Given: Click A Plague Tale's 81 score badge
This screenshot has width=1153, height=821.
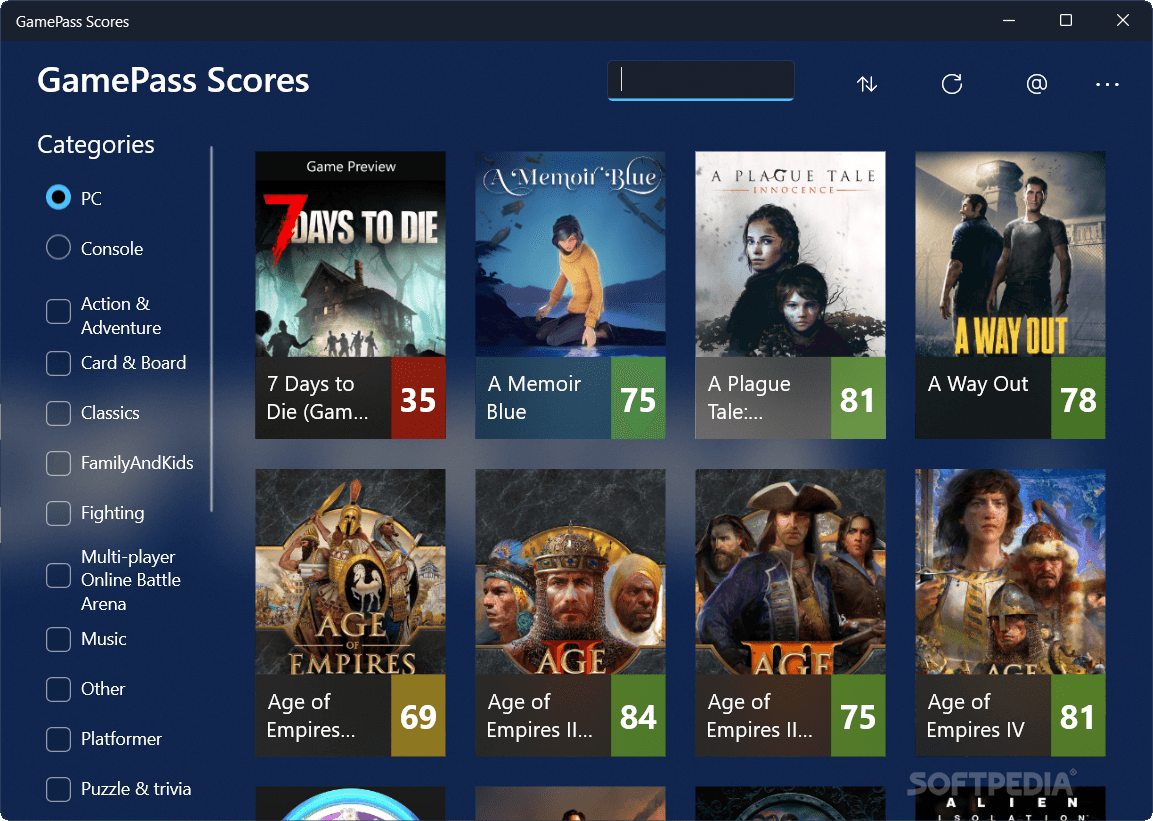Looking at the screenshot, I should pyautogui.click(x=857, y=398).
